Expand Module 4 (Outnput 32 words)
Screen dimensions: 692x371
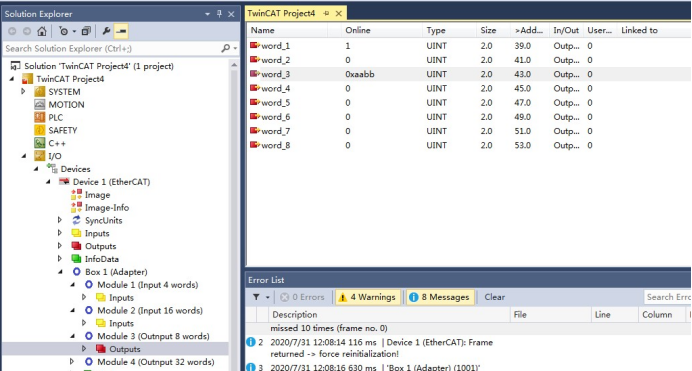pos(72,362)
